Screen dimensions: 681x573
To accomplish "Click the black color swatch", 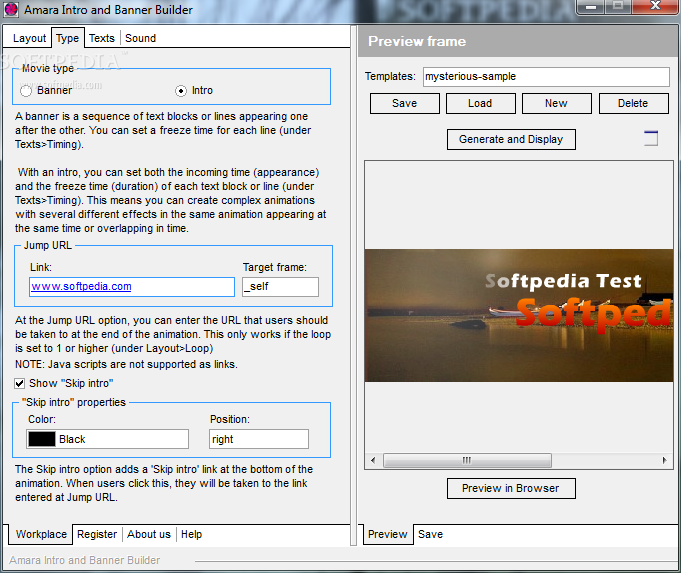I will point(42,439).
